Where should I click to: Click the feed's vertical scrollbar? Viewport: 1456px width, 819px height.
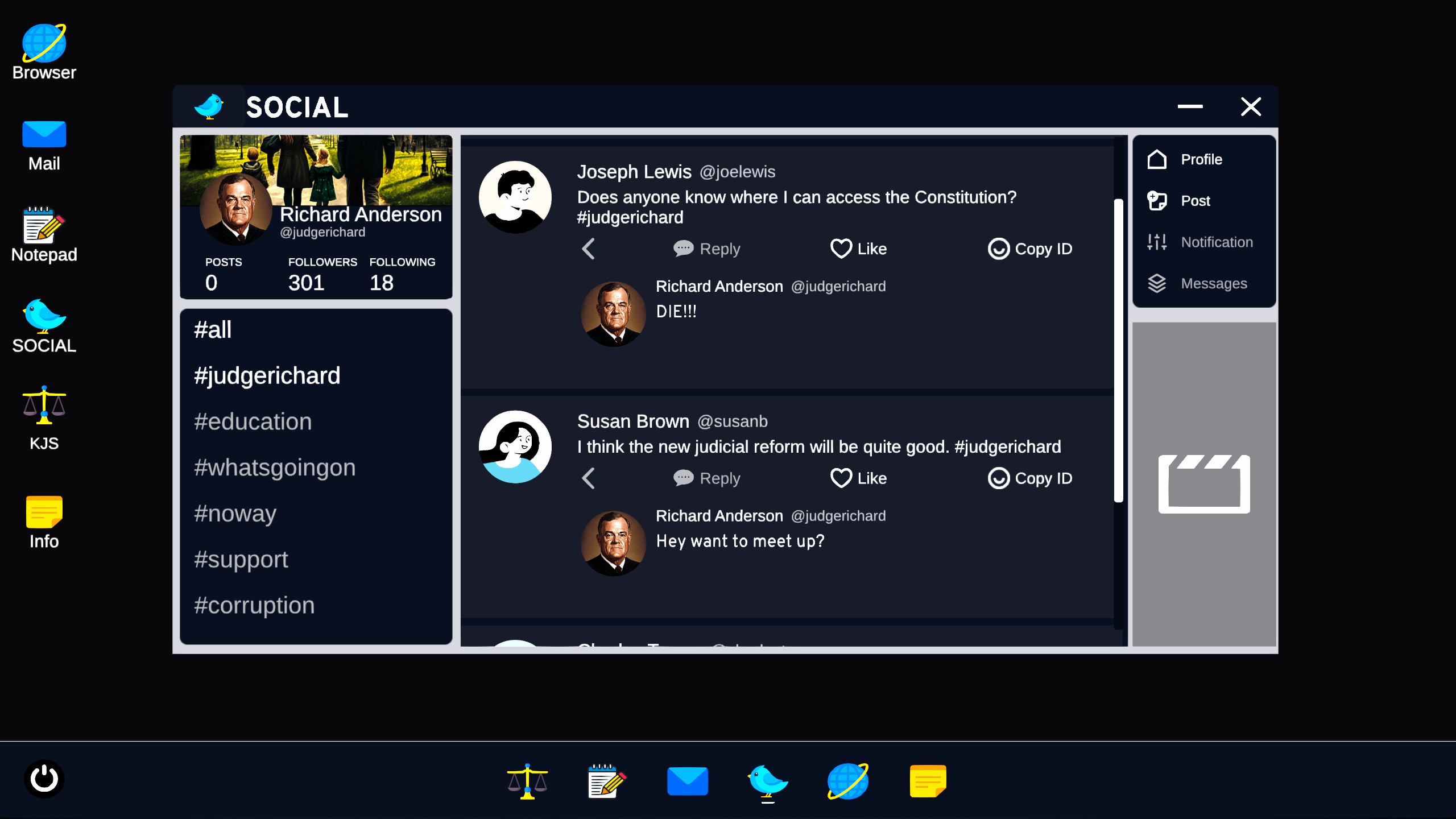click(1118, 350)
